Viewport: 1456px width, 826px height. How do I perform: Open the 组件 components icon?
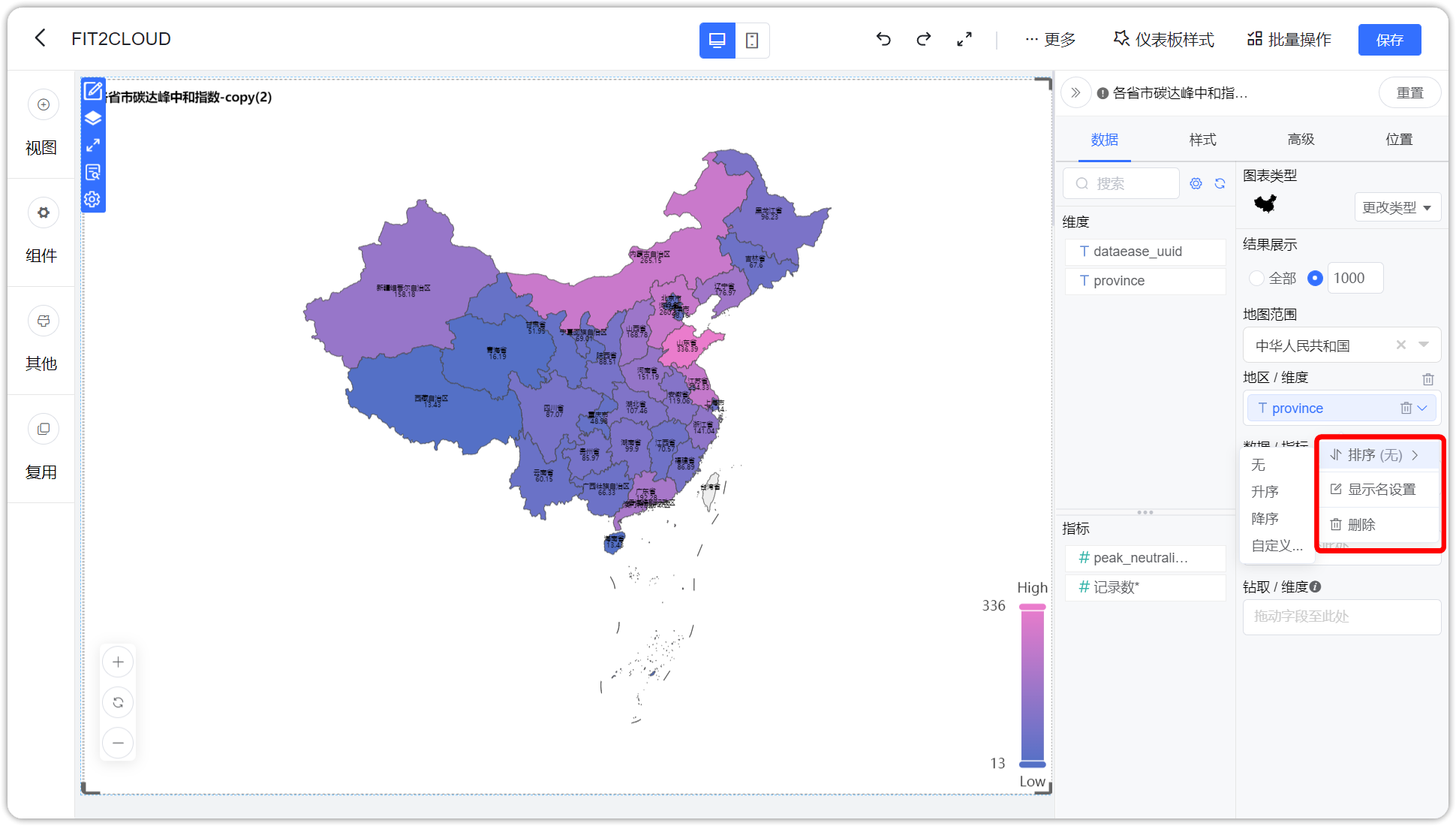tap(44, 213)
